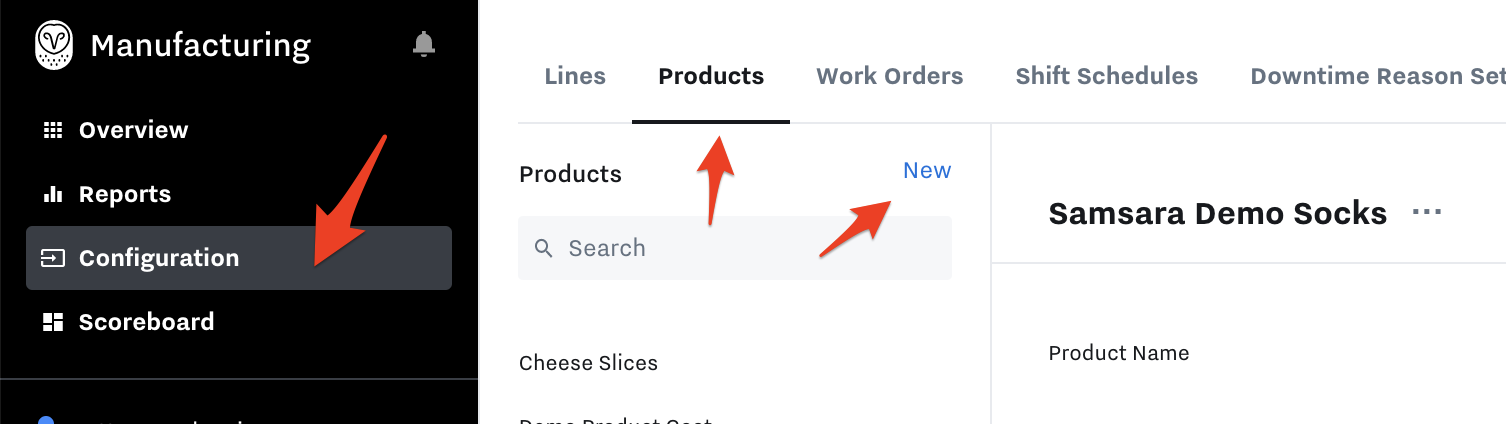Open the Downtime Reason Sets tab
The height and width of the screenshot is (424, 1506).
pyautogui.click(x=1378, y=76)
